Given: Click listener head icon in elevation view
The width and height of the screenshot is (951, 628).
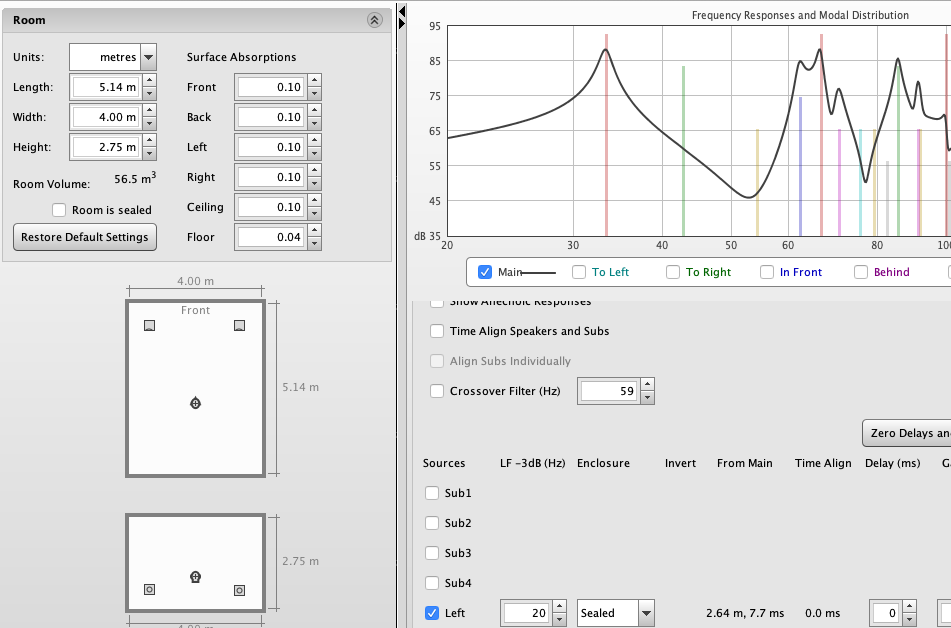Looking at the screenshot, I should (x=195, y=577).
